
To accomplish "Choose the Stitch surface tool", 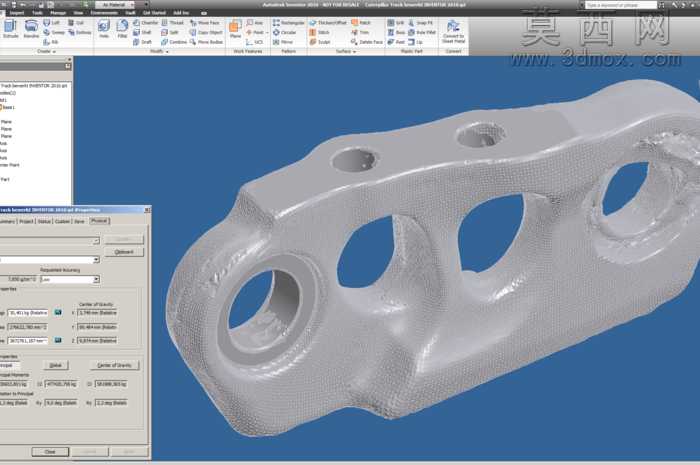I will point(320,33).
